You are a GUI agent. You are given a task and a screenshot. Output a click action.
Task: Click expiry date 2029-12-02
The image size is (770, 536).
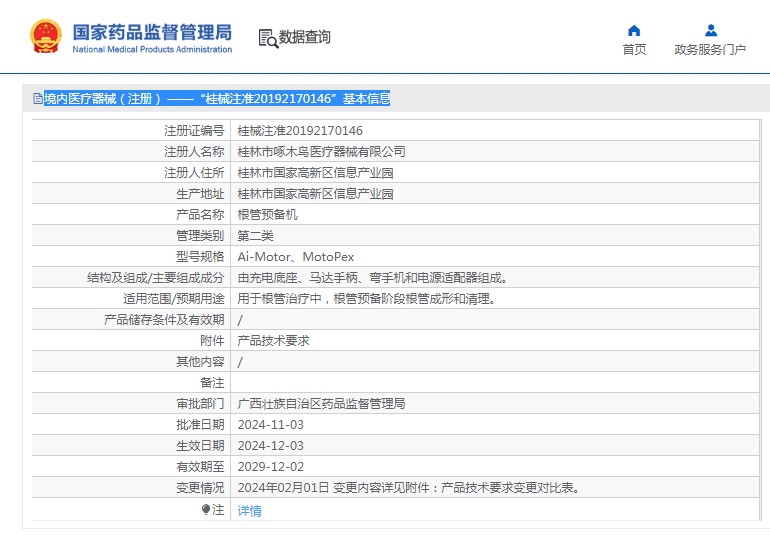tap(271, 467)
